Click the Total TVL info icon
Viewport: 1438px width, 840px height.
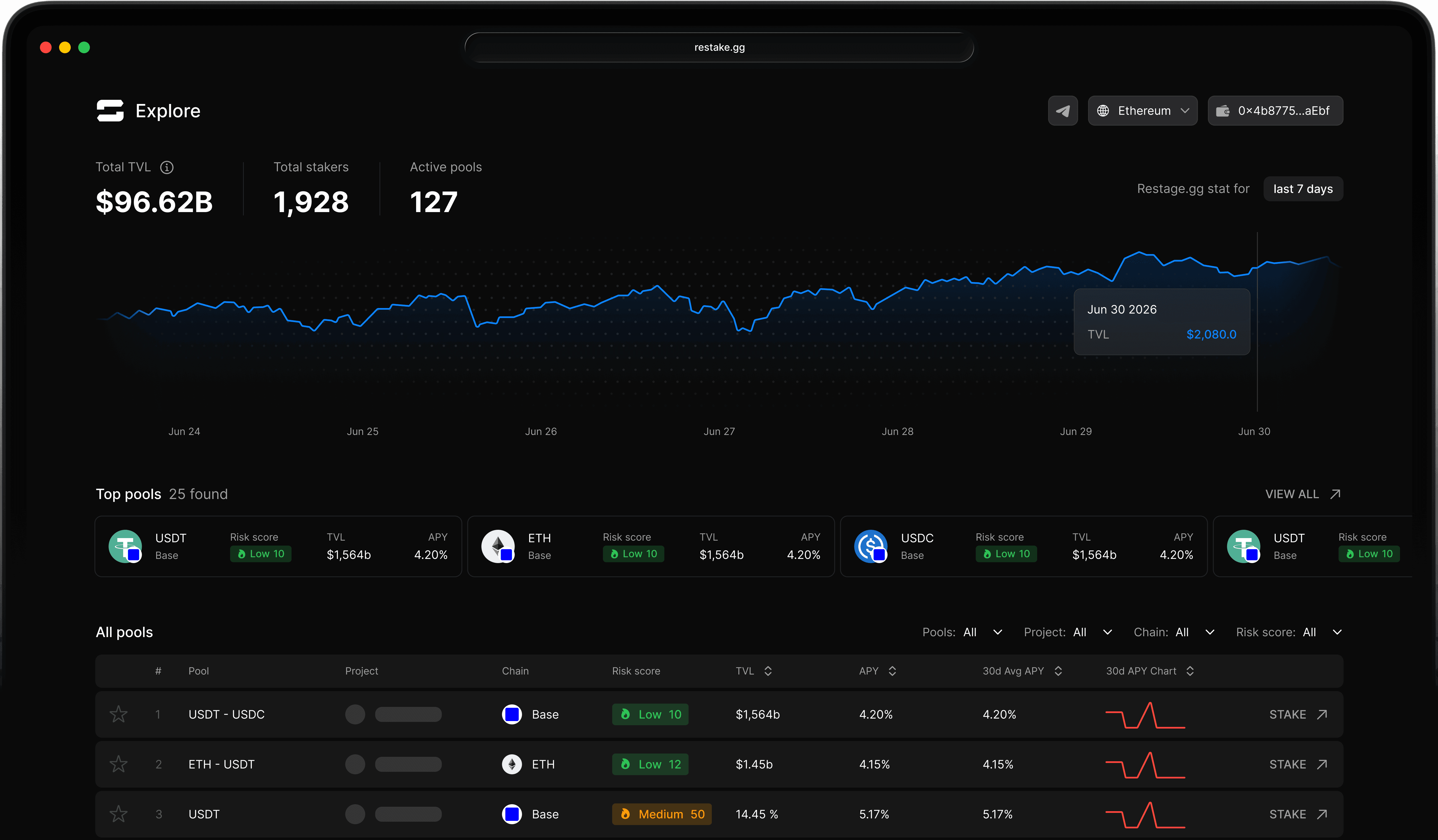click(x=167, y=167)
